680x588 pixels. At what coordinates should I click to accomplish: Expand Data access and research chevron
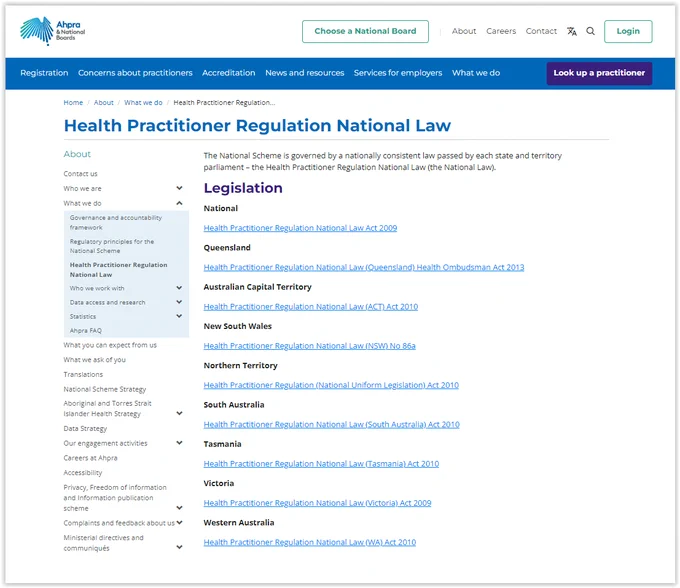tap(179, 302)
